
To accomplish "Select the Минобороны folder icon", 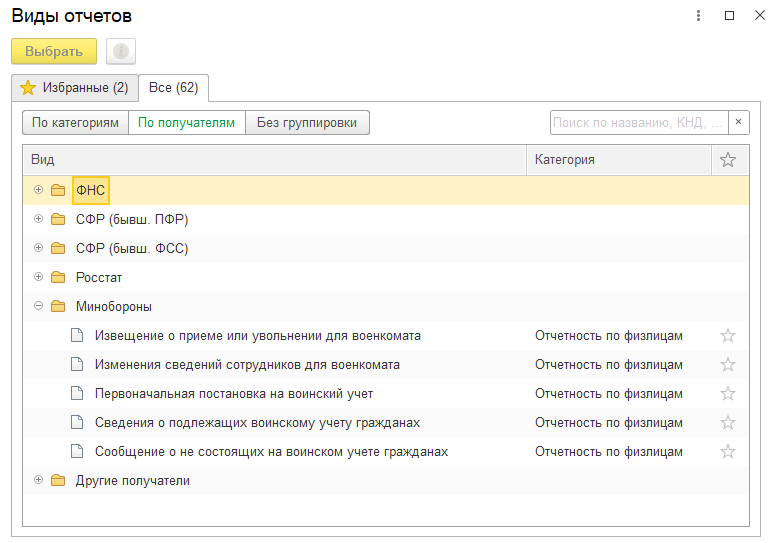I will (58, 306).
